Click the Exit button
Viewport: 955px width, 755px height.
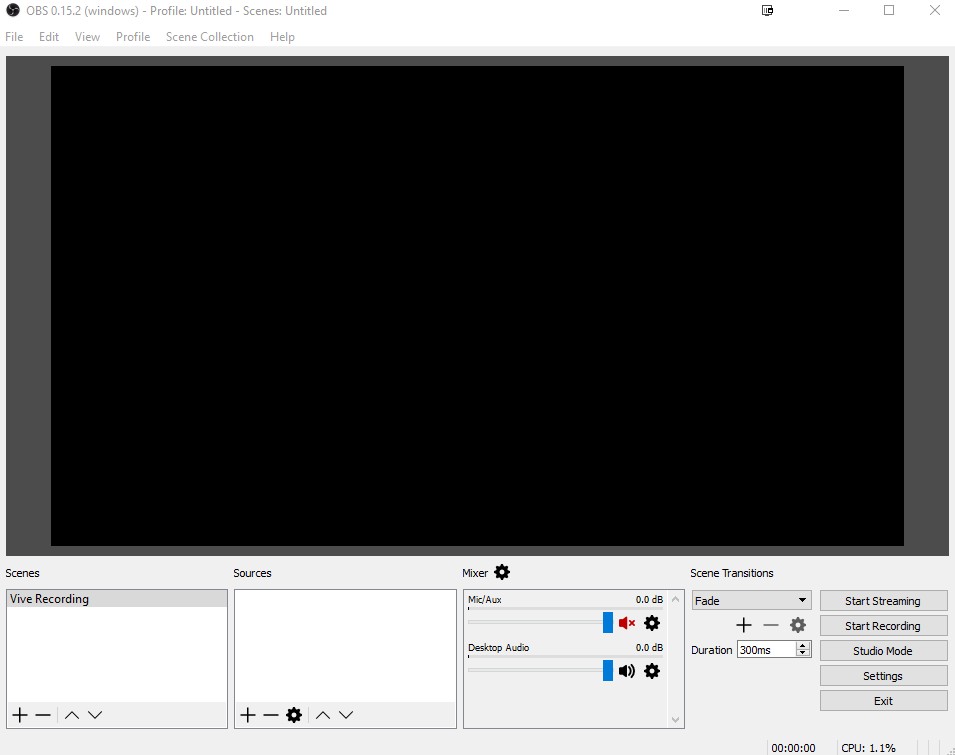883,701
